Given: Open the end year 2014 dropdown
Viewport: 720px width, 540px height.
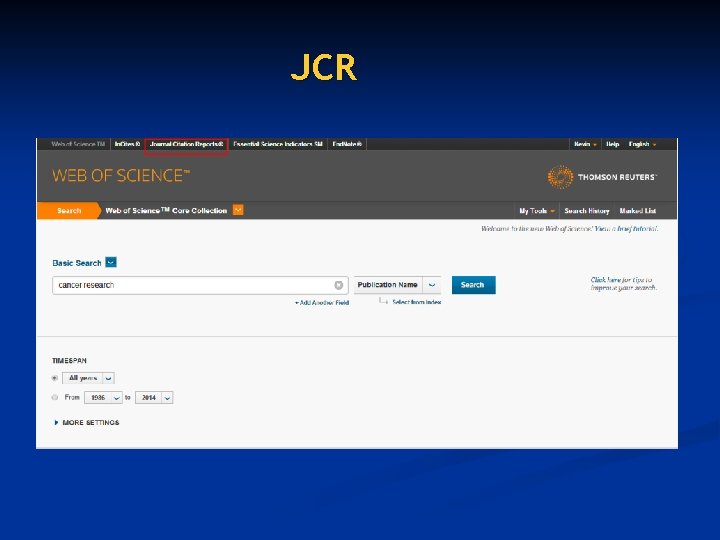Looking at the screenshot, I should tap(154, 398).
